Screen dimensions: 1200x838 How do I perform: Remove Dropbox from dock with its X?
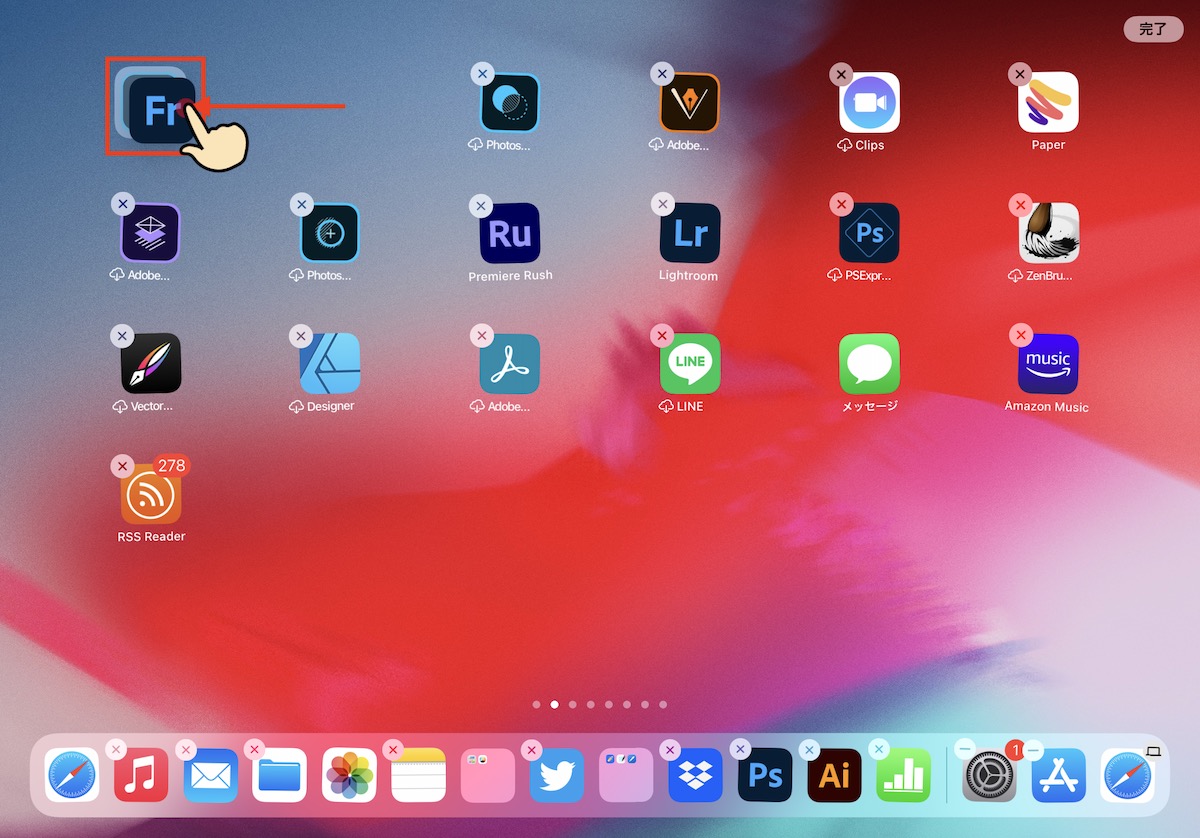pos(670,750)
